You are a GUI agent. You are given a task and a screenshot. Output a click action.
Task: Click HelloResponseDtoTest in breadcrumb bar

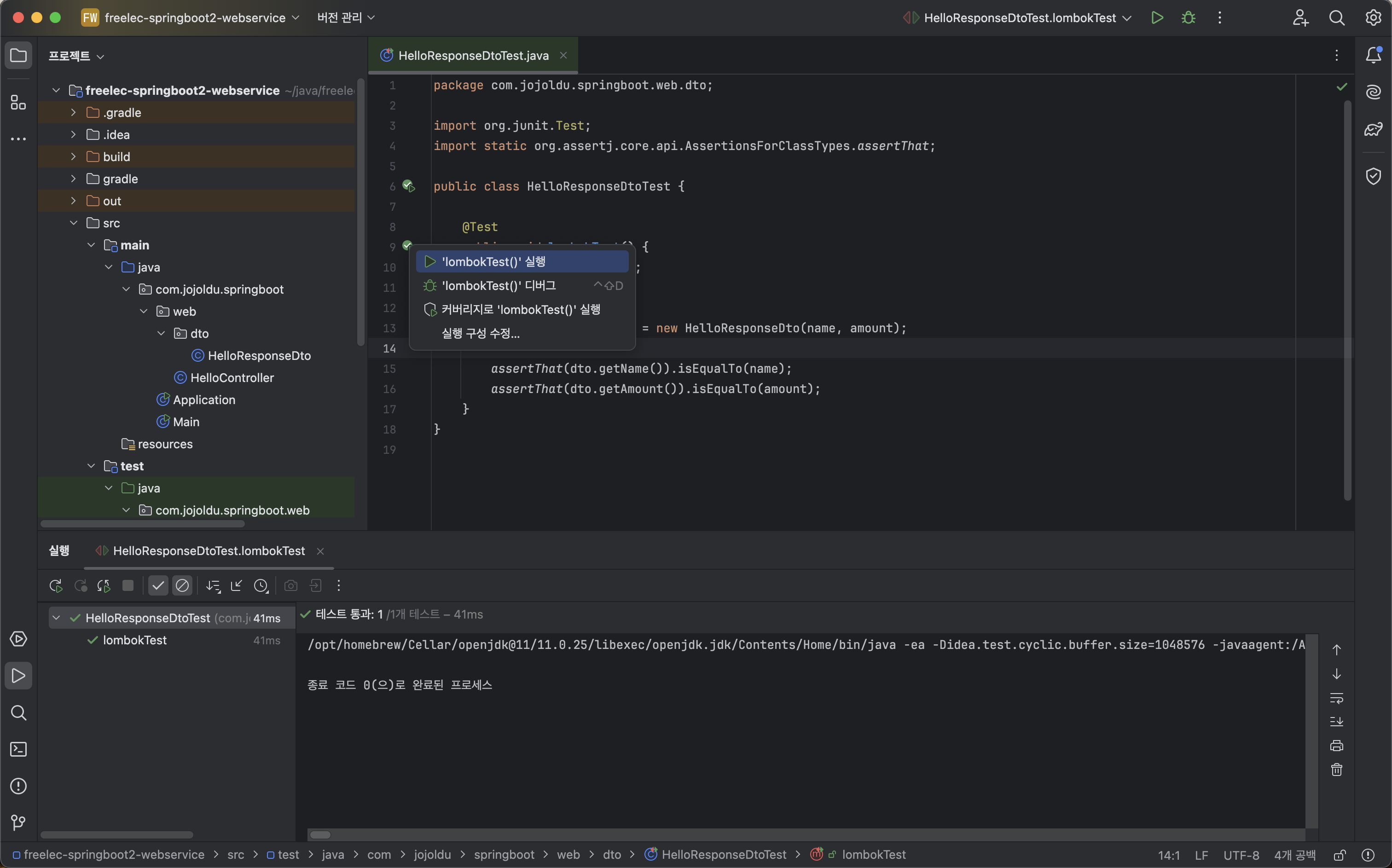(x=723, y=854)
